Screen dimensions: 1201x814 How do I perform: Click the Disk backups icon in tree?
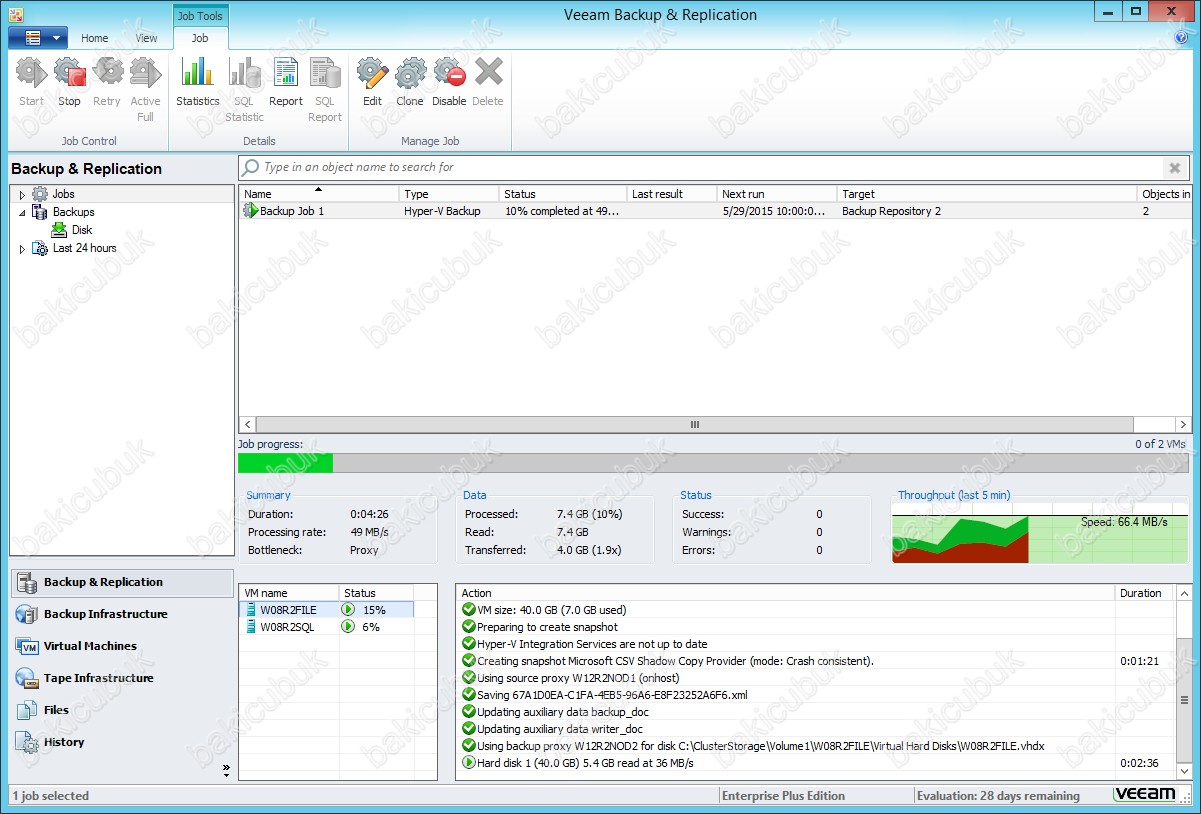[59, 230]
